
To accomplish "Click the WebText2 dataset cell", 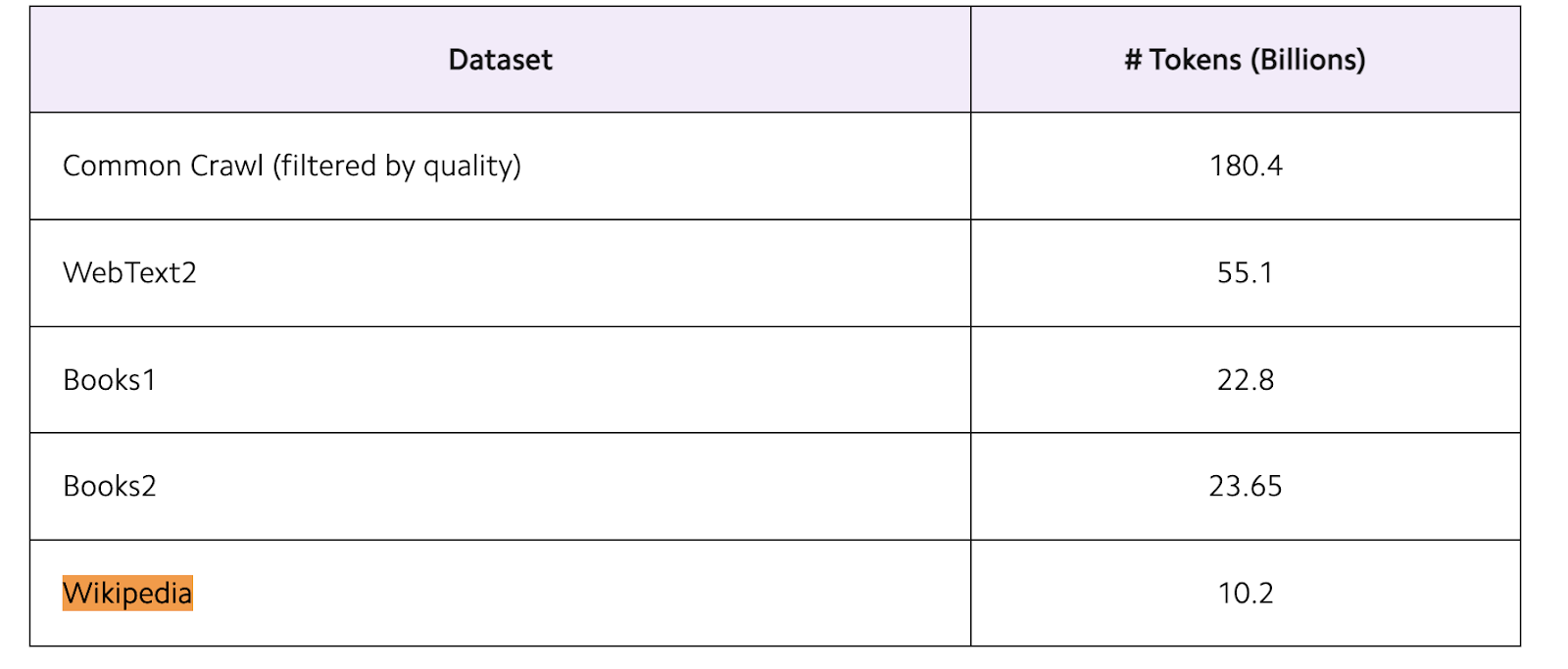I will point(129,272).
